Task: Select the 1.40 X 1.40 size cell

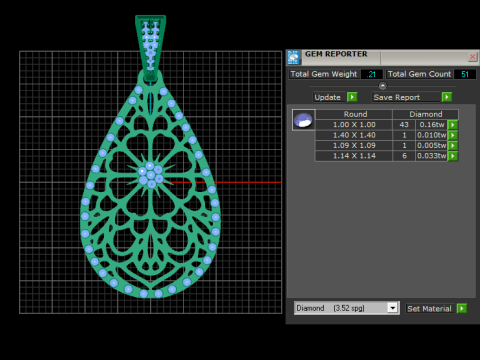Action: tap(354, 135)
